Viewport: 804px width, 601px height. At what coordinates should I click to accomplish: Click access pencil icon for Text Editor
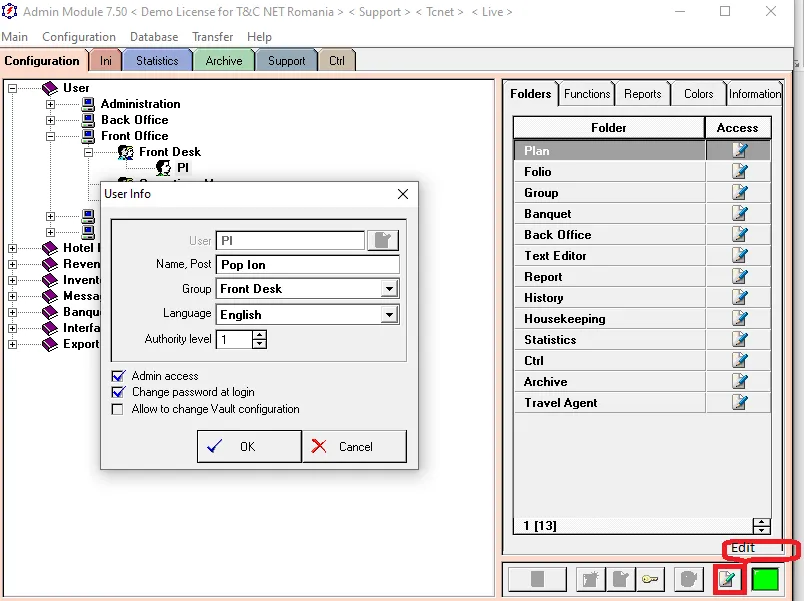(739, 255)
